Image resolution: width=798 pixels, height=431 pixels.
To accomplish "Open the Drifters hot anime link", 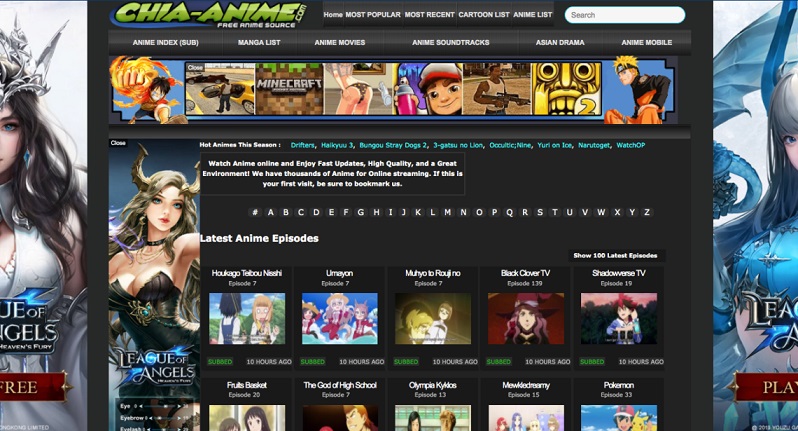I will pyautogui.click(x=303, y=145).
